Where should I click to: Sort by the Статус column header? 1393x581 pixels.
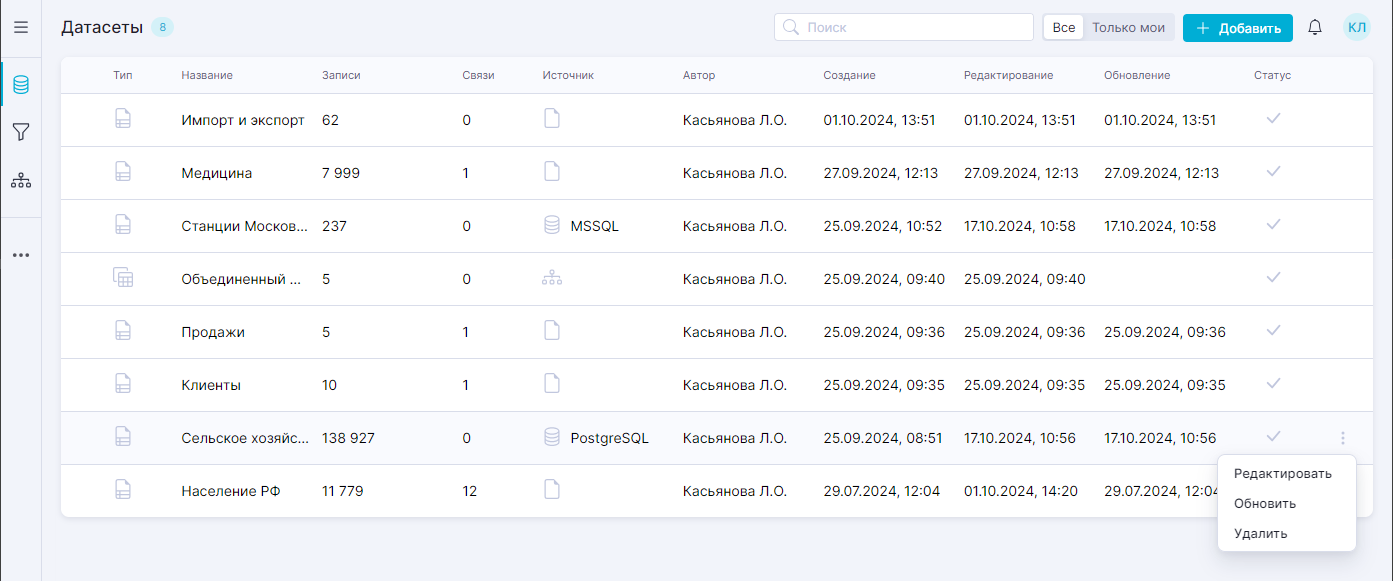point(1273,76)
